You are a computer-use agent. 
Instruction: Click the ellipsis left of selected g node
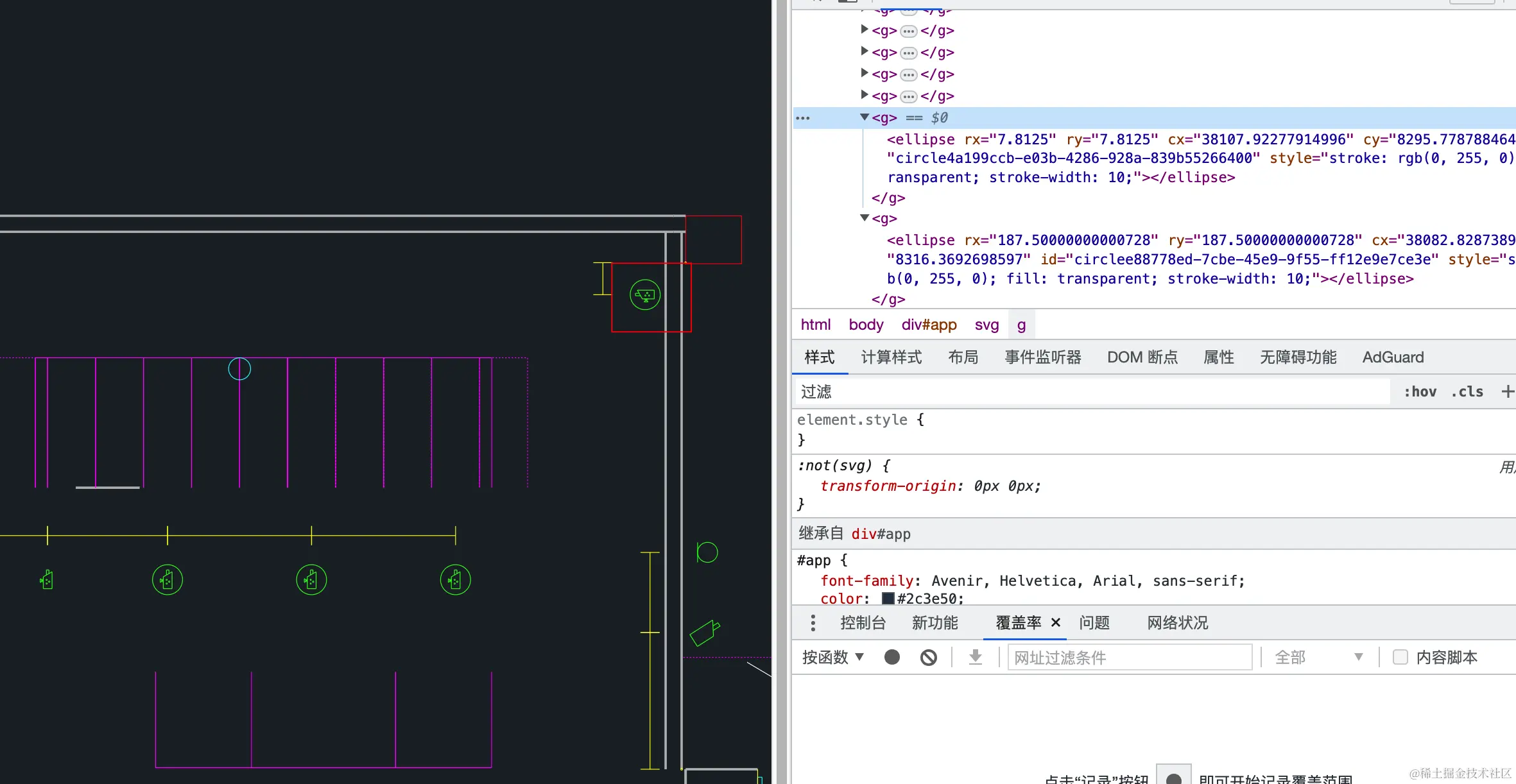(x=803, y=118)
